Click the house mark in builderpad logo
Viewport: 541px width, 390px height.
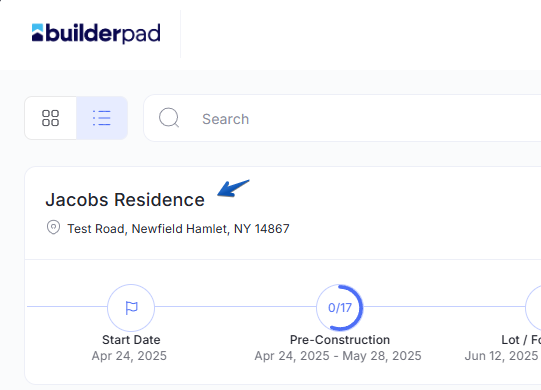(37, 32)
